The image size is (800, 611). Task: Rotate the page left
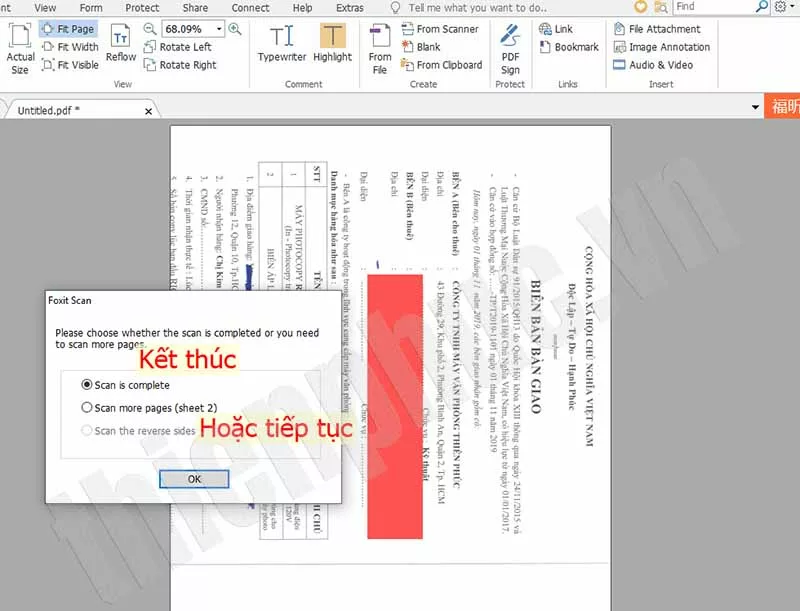[x=177, y=47]
